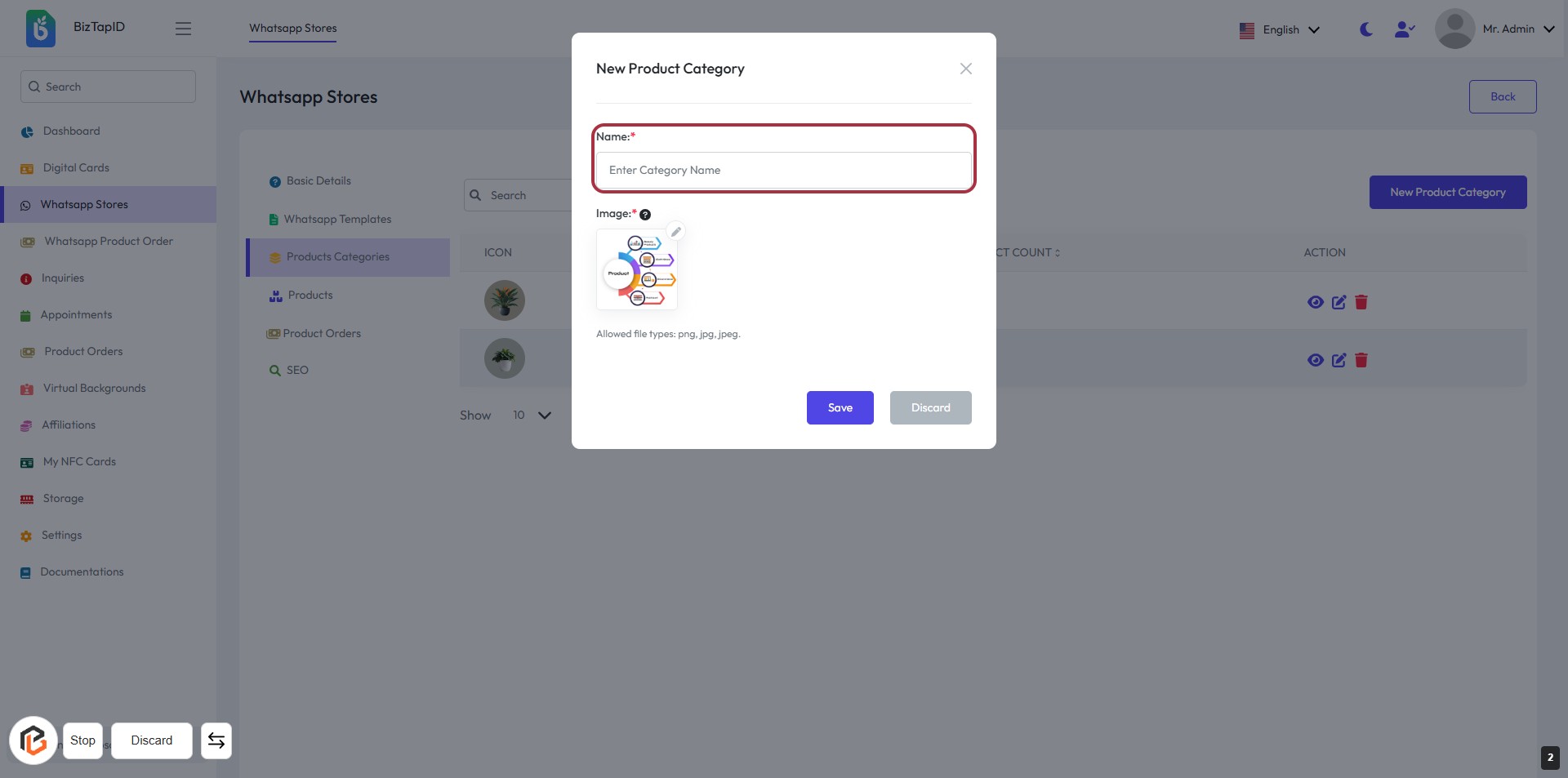
Task: Open the English language dropdown
Action: point(1280,30)
